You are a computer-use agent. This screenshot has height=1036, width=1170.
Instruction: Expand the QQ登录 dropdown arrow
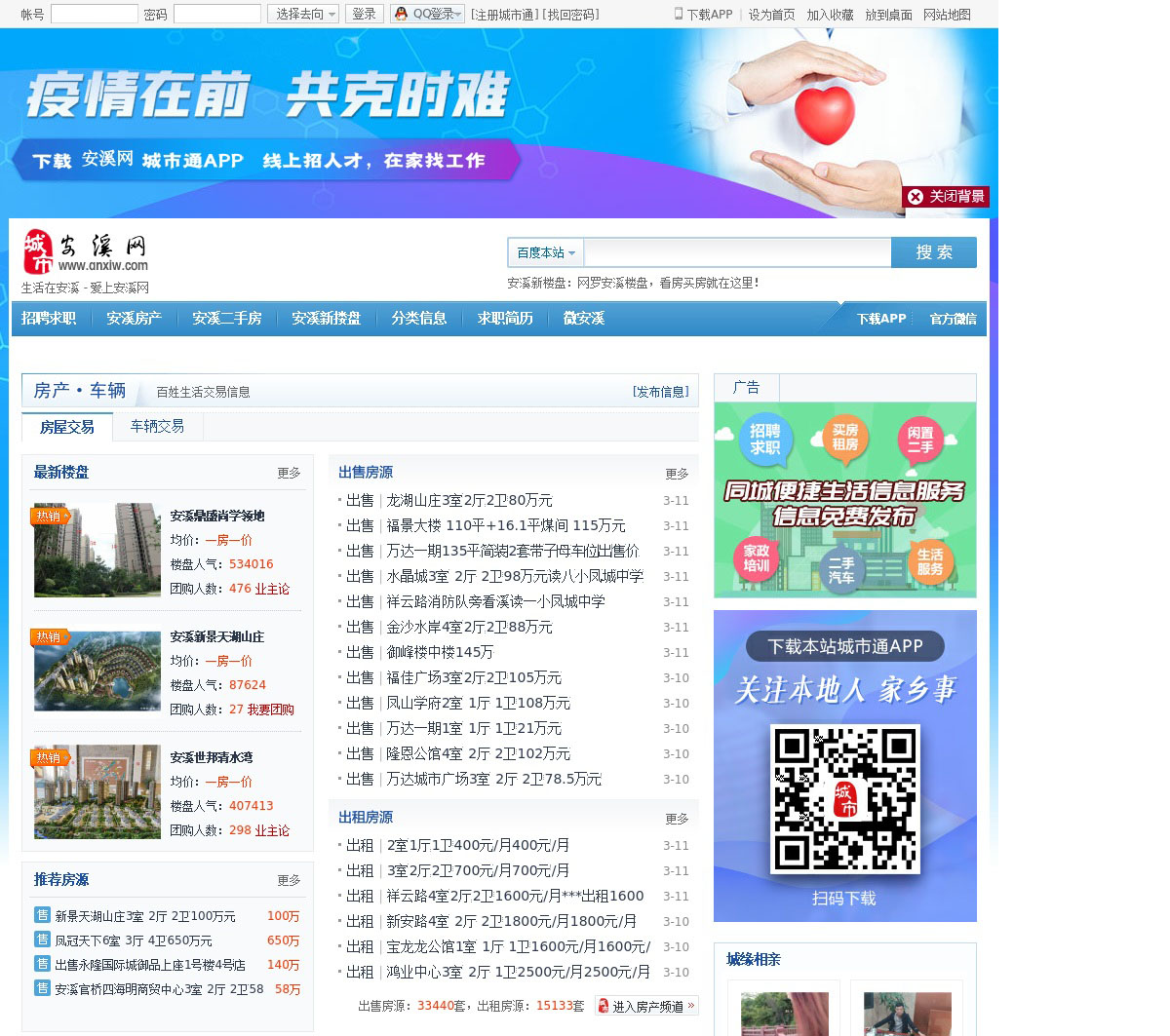[x=458, y=14]
